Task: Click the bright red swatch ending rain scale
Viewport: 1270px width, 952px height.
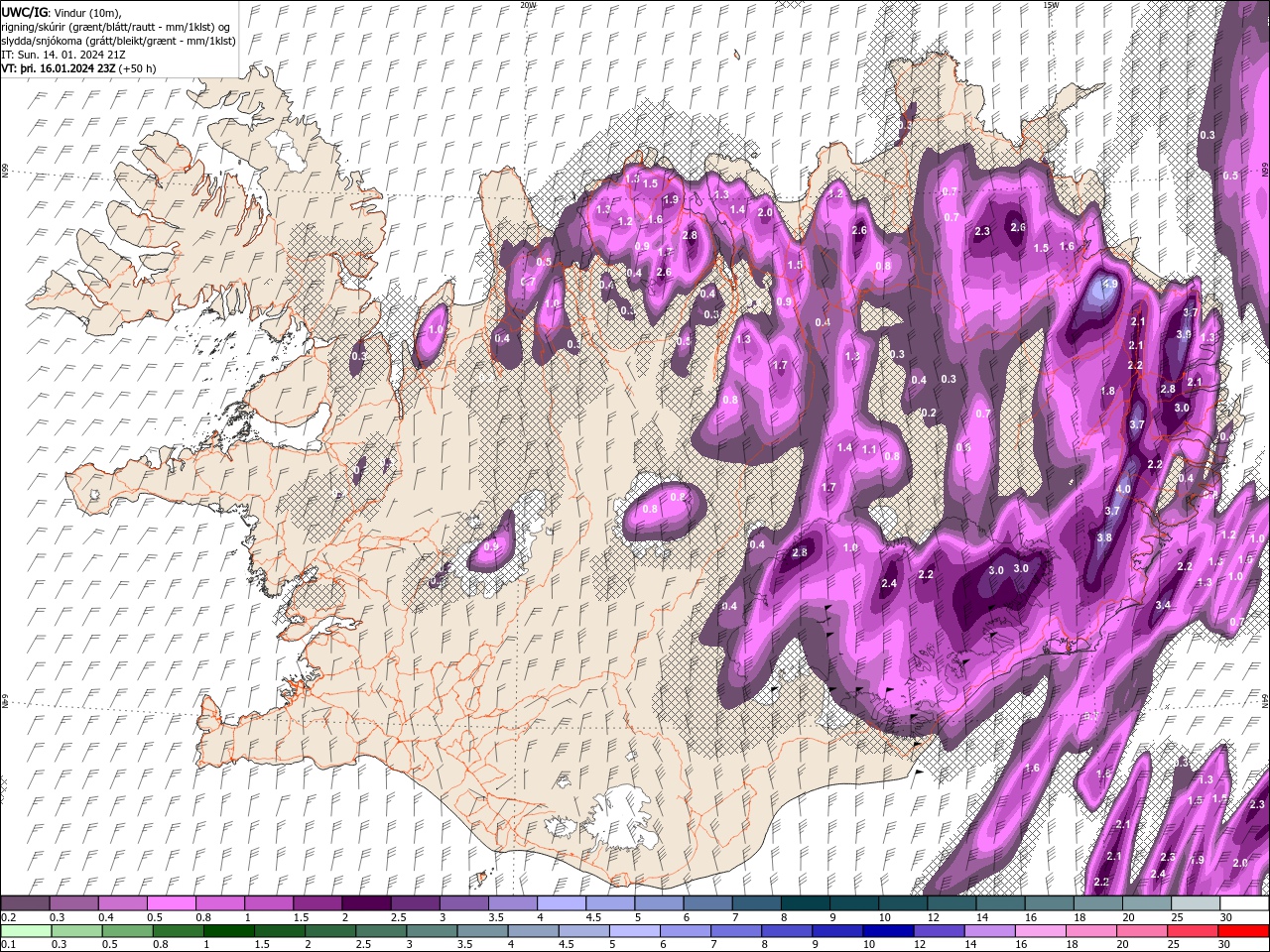Action: tap(1243, 931)
